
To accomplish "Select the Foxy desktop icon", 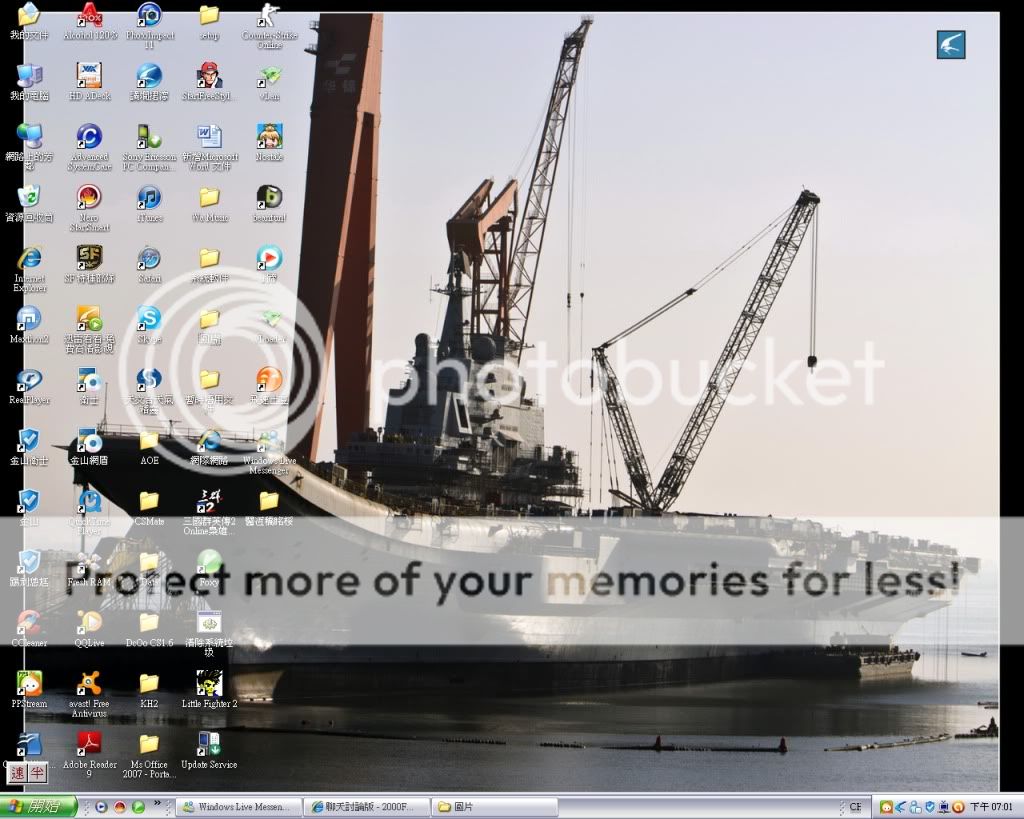I will (209, 563).
